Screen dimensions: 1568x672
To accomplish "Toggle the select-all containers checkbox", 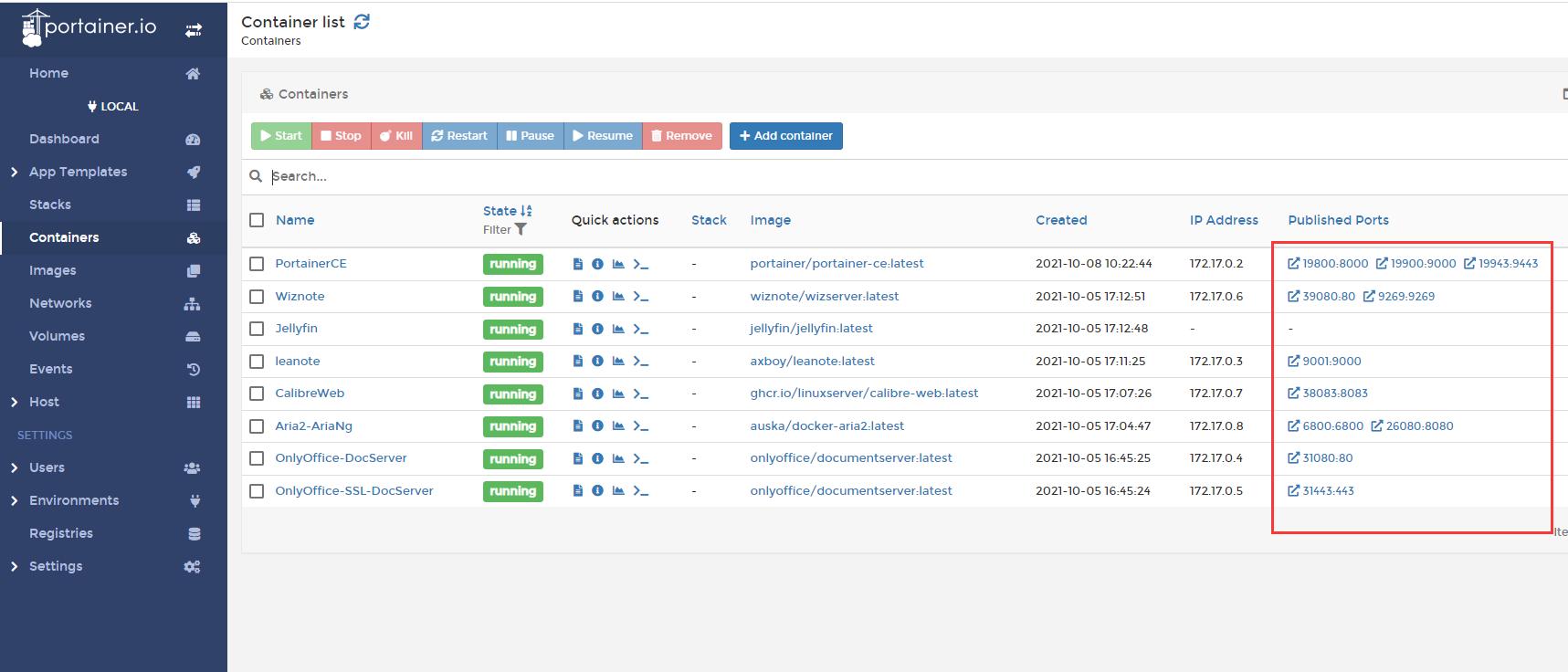I will pos(257,220).
